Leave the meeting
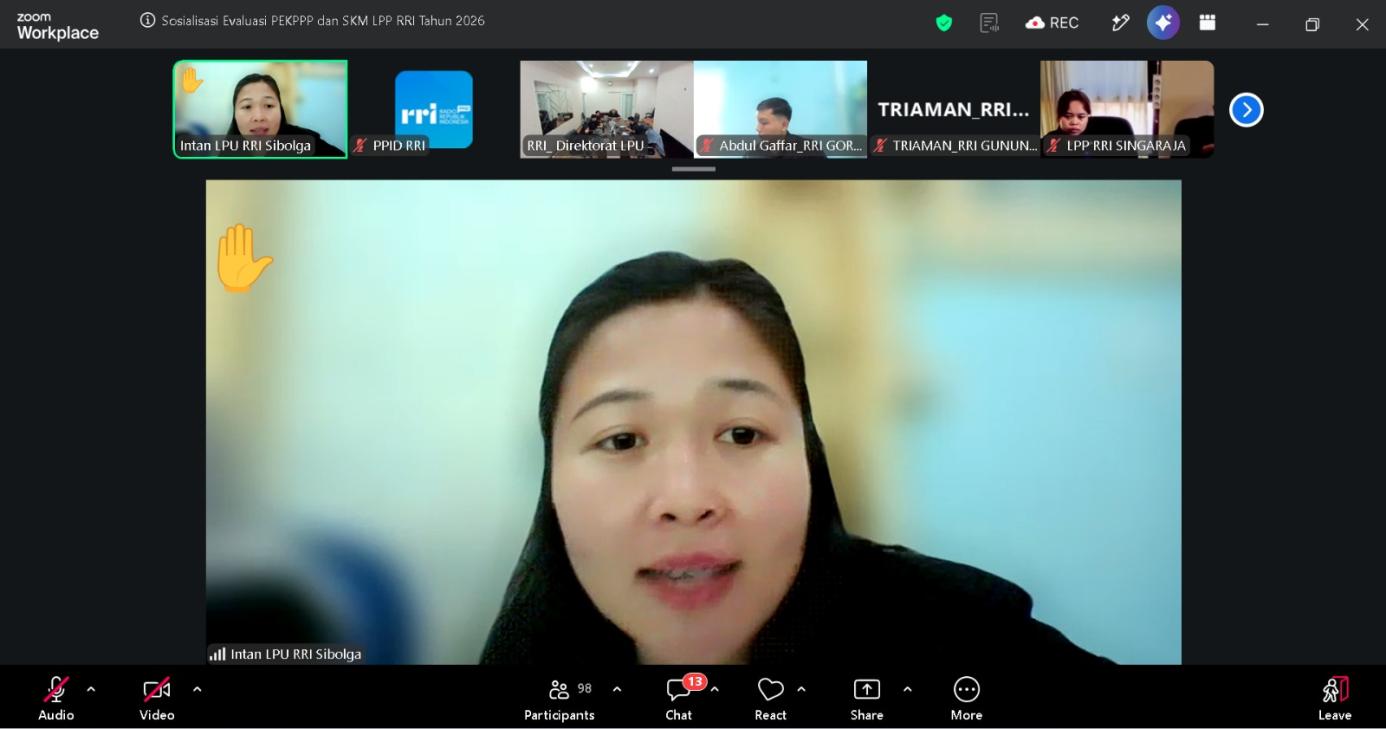The image size is (1386, 729). 1335,697
